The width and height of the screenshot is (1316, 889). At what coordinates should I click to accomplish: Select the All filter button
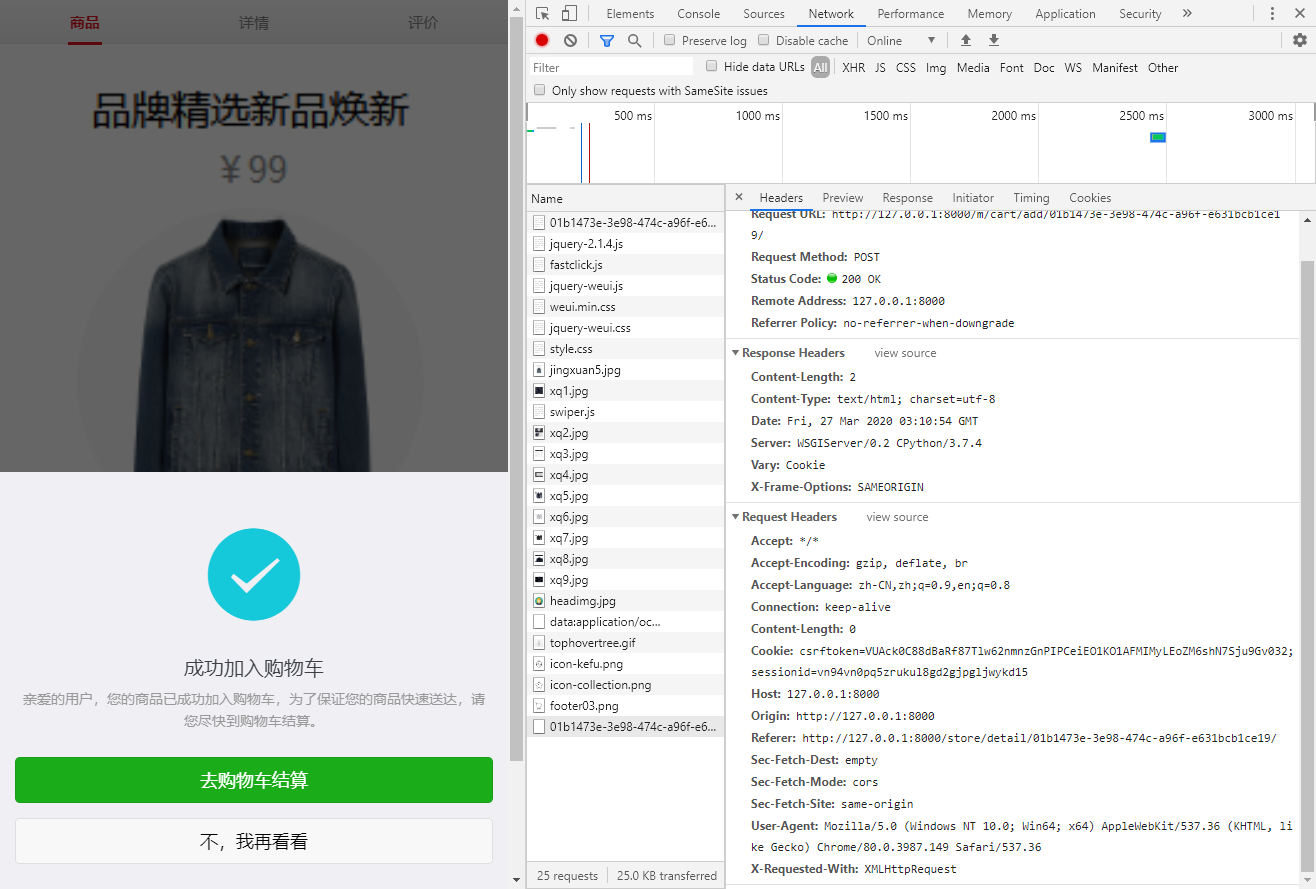[820, 68]
